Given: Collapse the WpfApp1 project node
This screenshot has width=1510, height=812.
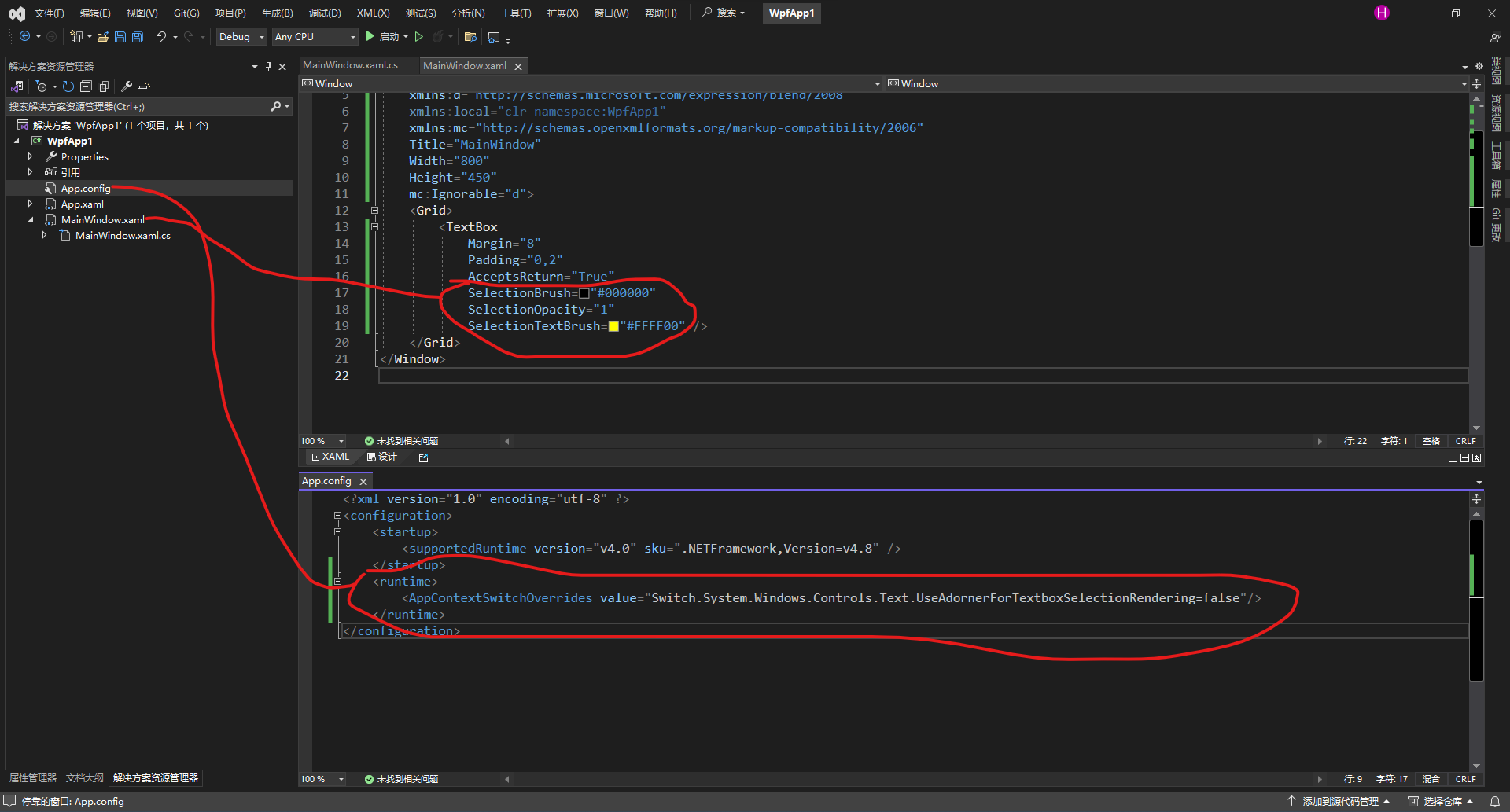Looking at the screenshot, I should coord(17,141).
